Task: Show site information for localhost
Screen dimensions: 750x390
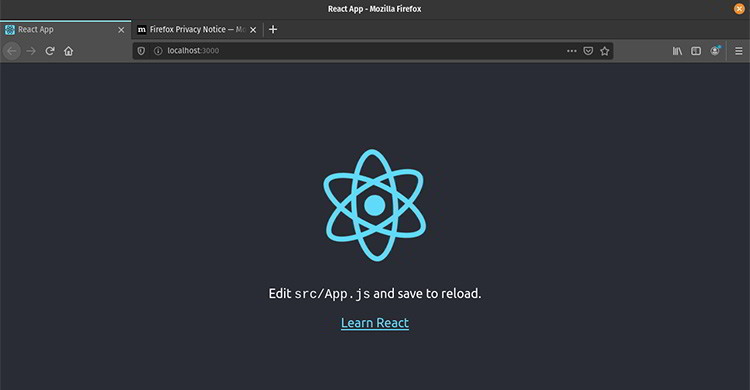Action: point(158,51)
